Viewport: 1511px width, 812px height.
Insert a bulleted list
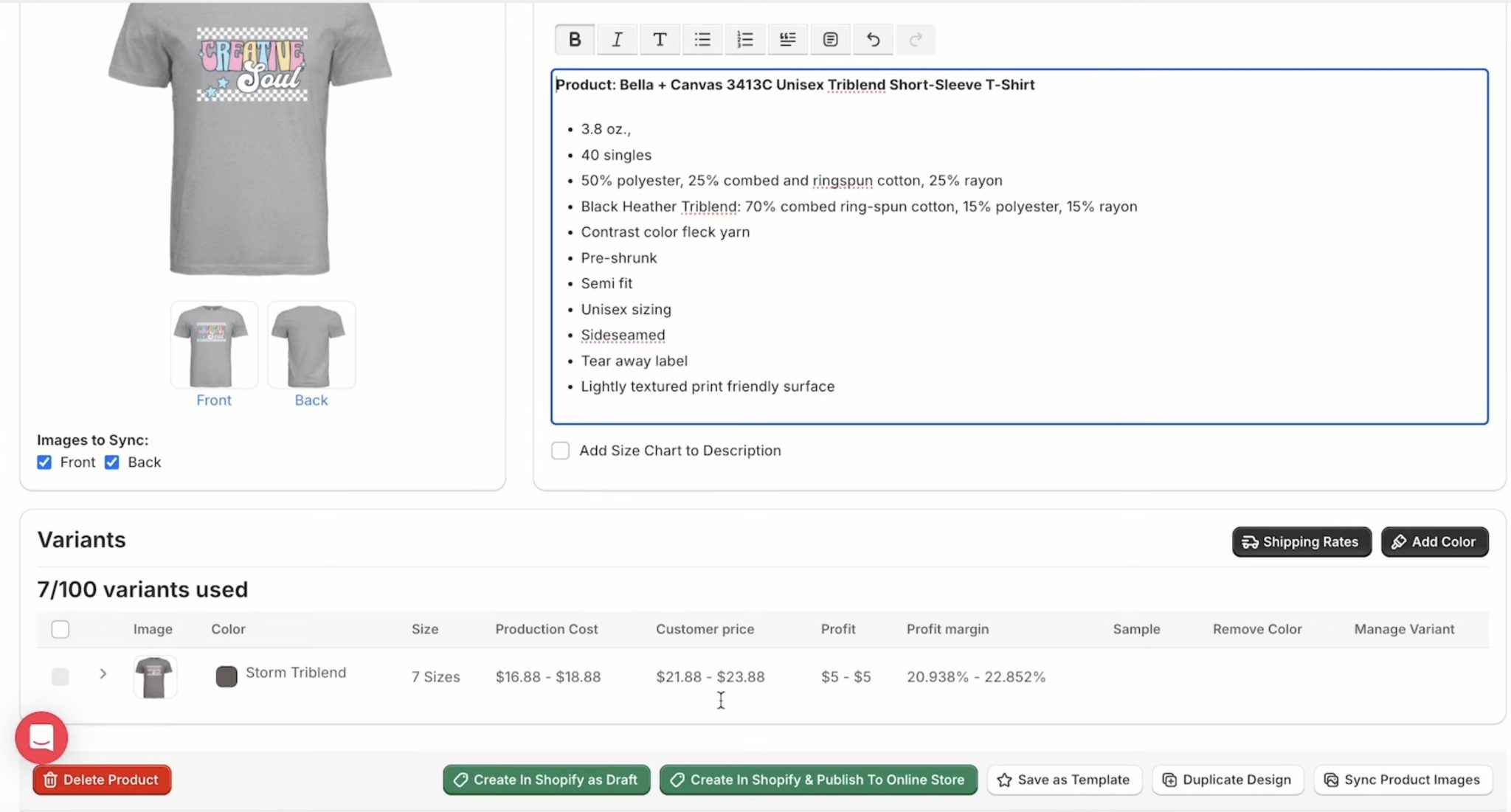702,39
